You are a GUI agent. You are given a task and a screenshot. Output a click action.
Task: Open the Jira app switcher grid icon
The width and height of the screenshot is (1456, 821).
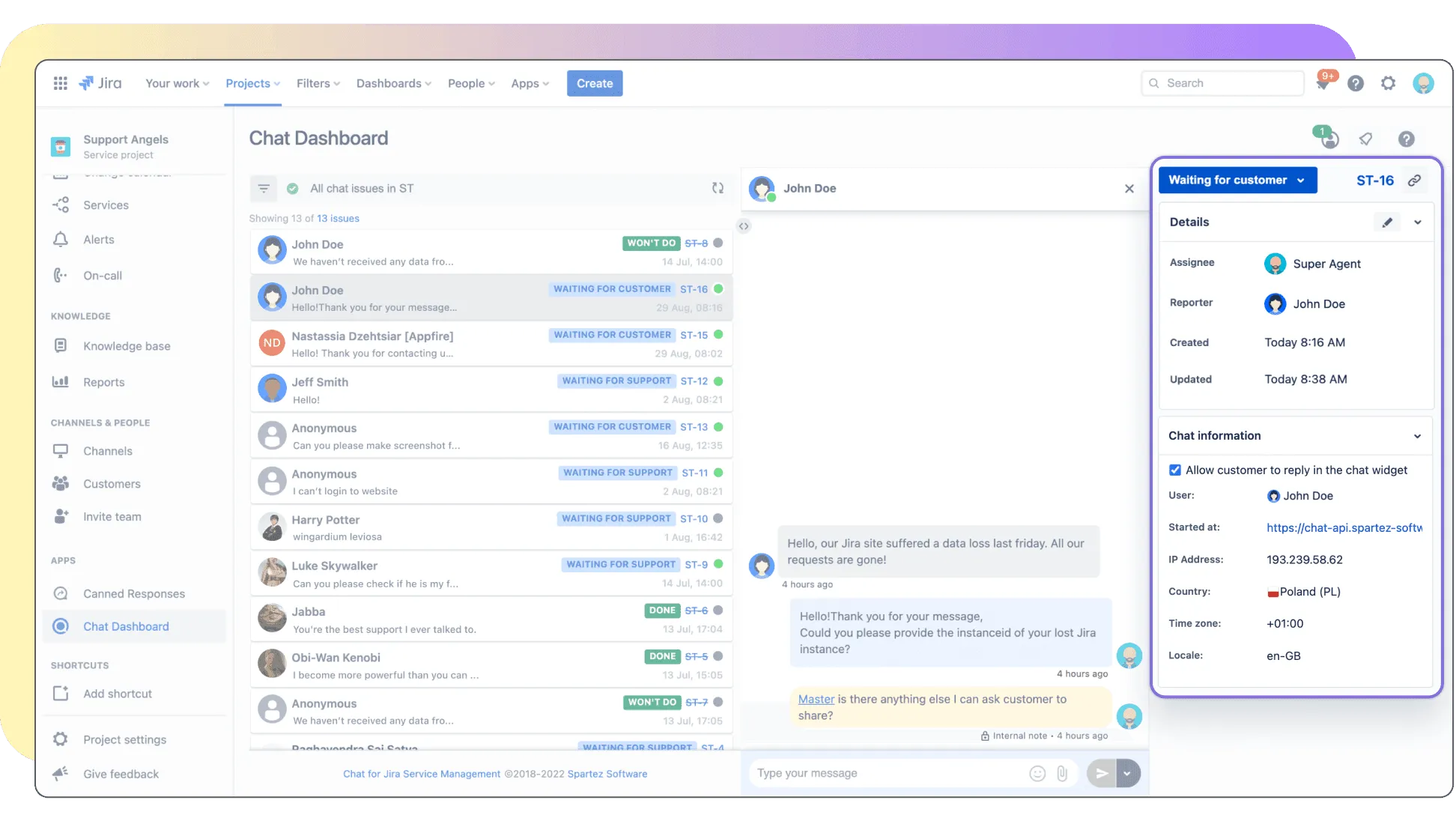61,83
